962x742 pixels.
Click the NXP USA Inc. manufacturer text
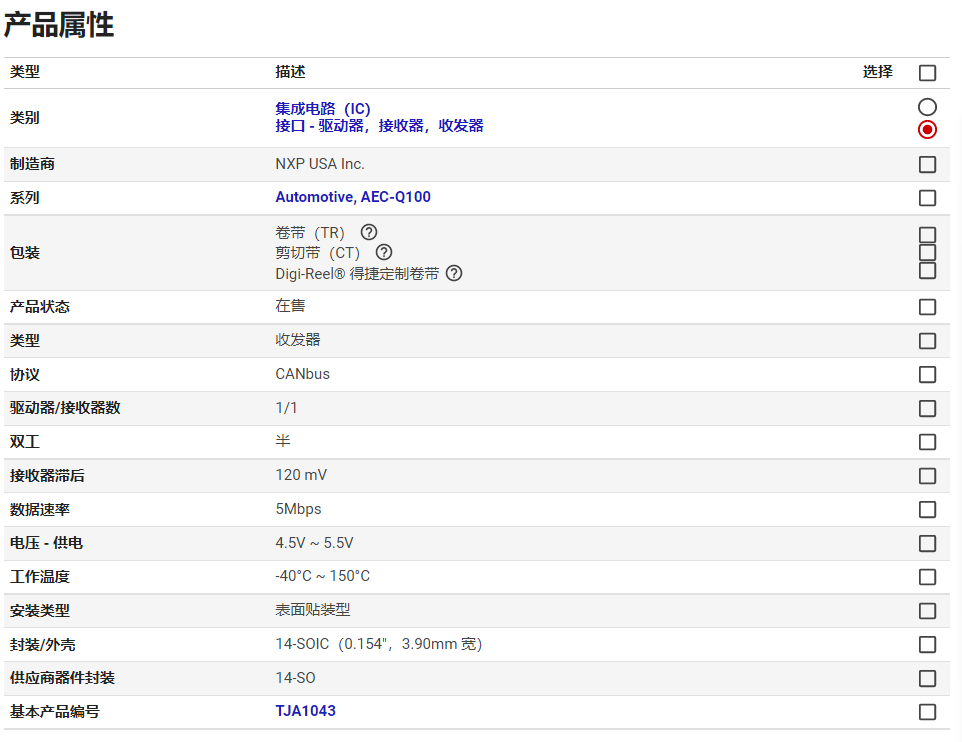pos(320,164)
